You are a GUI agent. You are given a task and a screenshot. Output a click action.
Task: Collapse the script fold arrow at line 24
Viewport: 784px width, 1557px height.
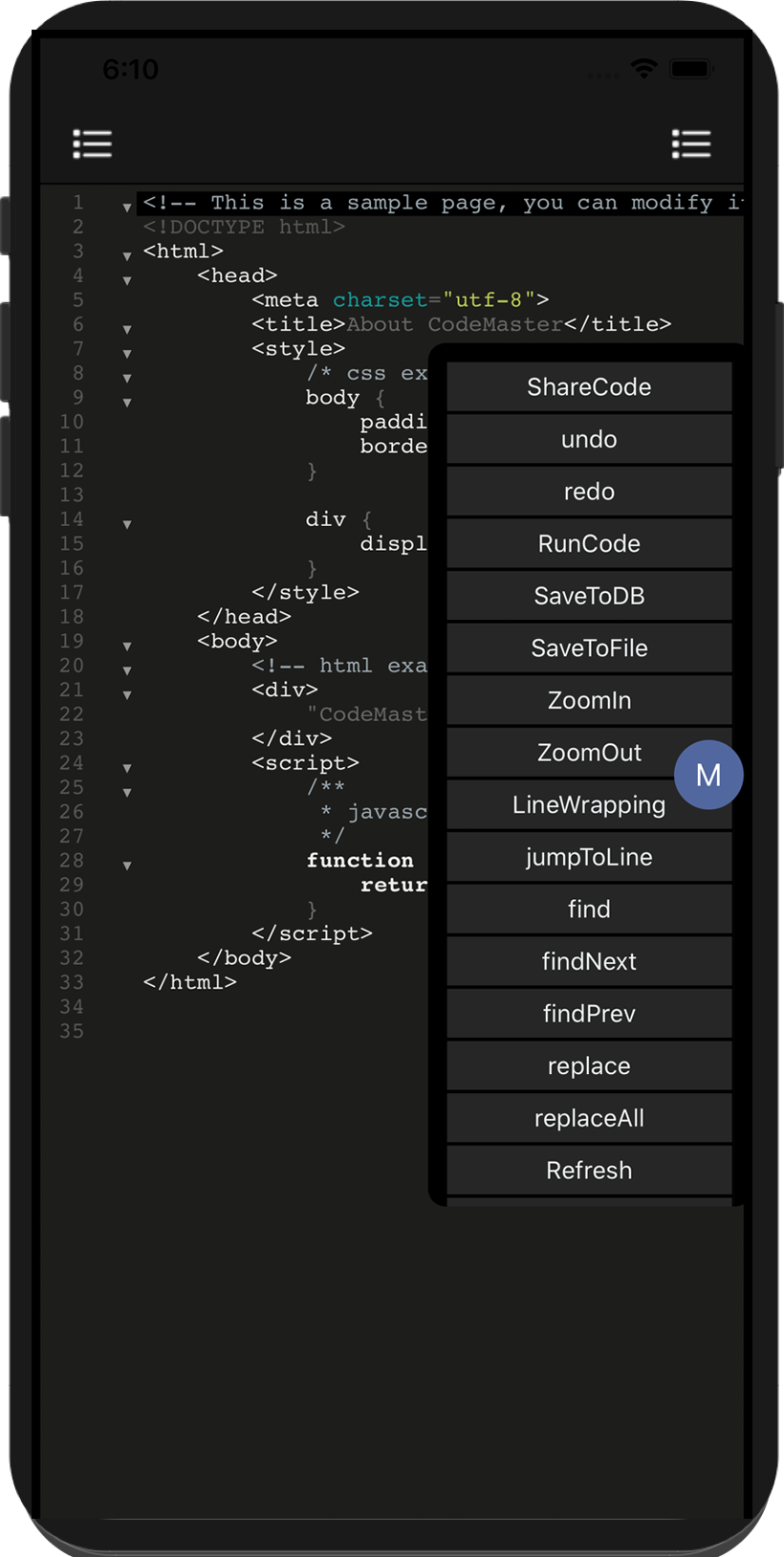(x=127, y=768)
